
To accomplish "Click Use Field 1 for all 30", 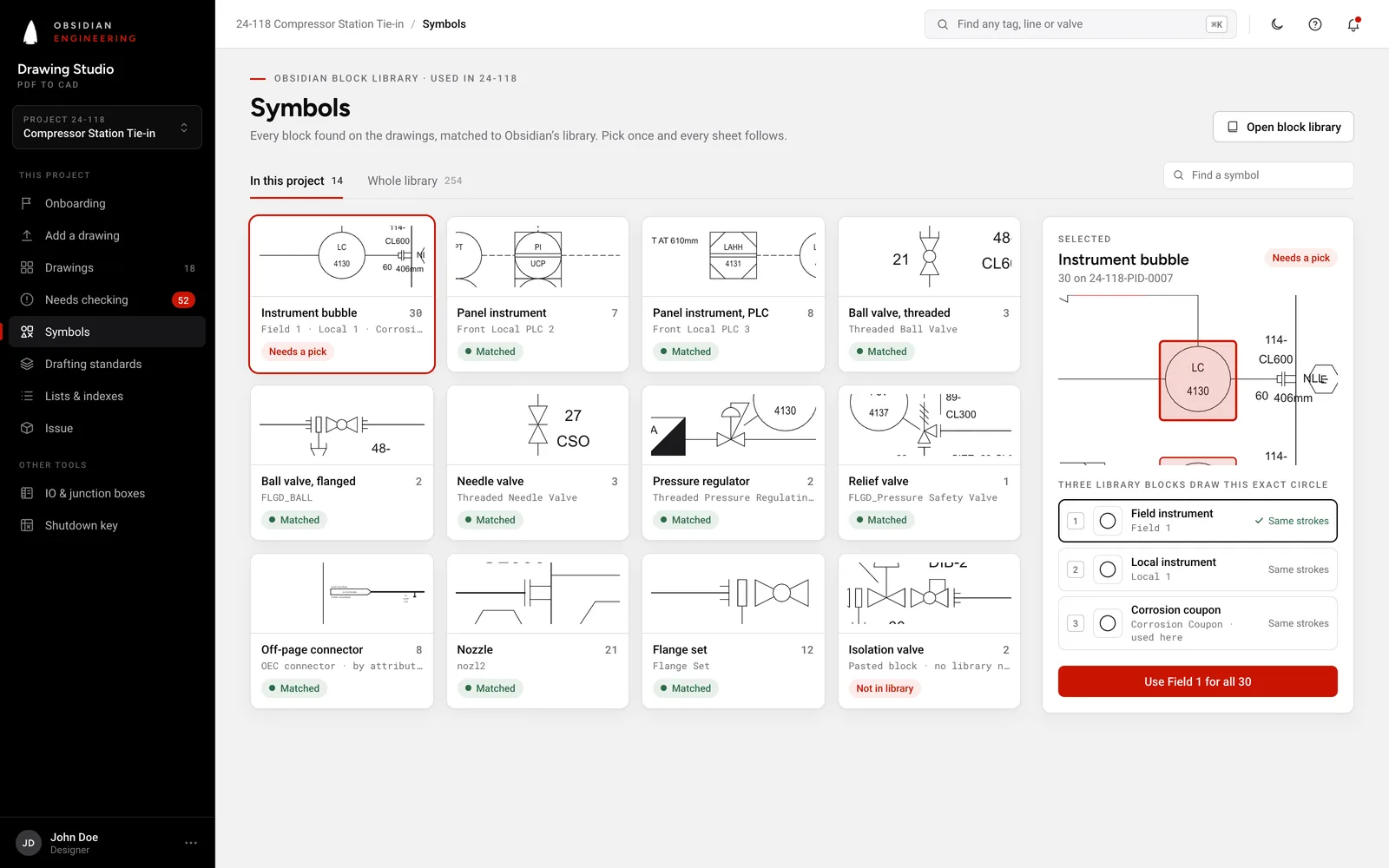I will click(x=1198, y=681).
